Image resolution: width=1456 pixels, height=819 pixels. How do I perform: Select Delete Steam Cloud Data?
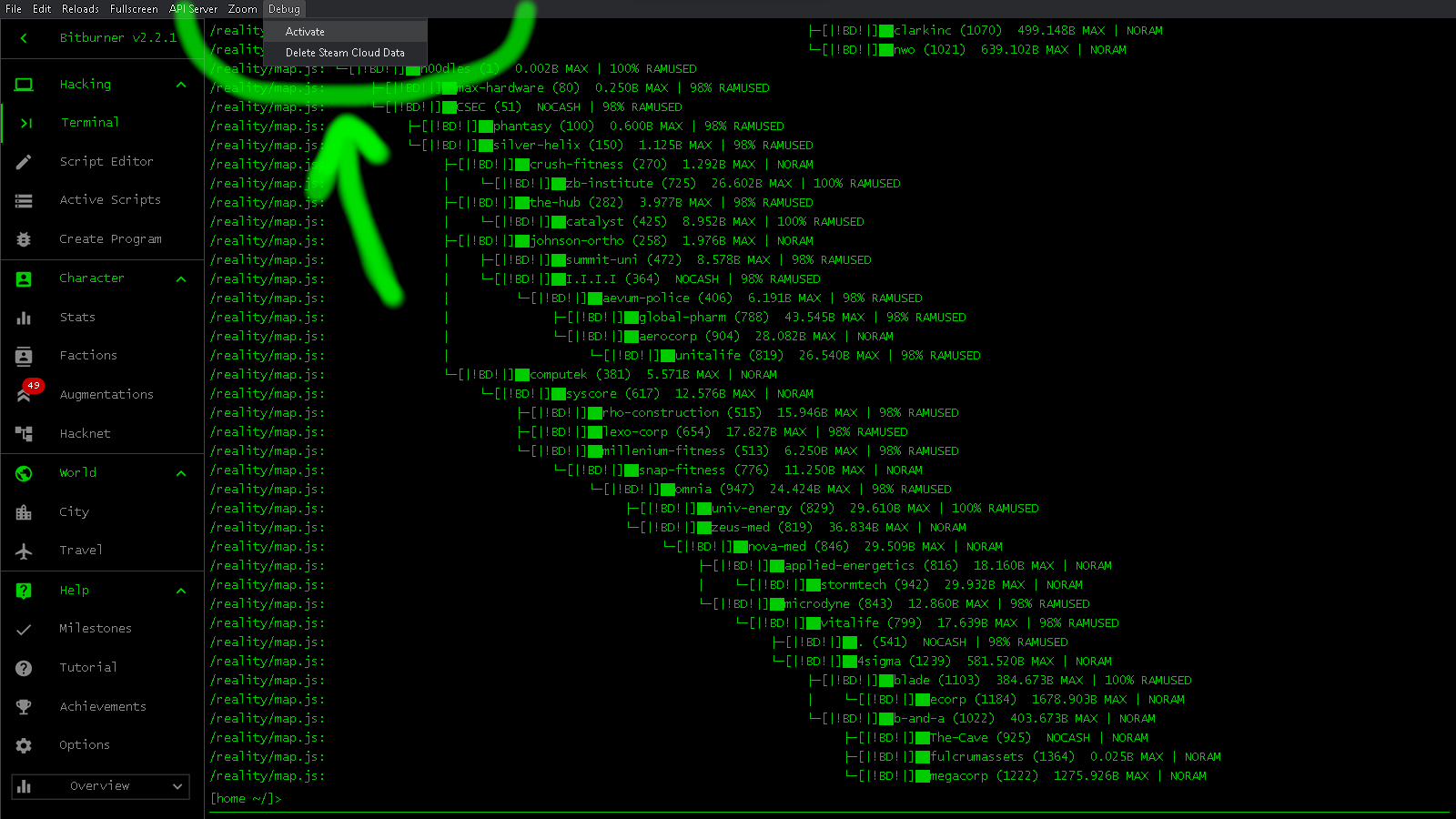(346, 53)
